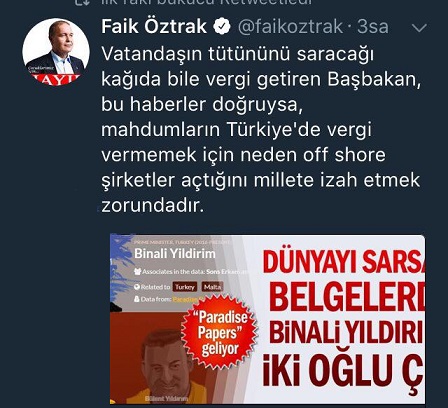Viewport: 448px width, 408px height.
Task: Click the Binali Yildirim name heading
Action: (x=175, y=254)
